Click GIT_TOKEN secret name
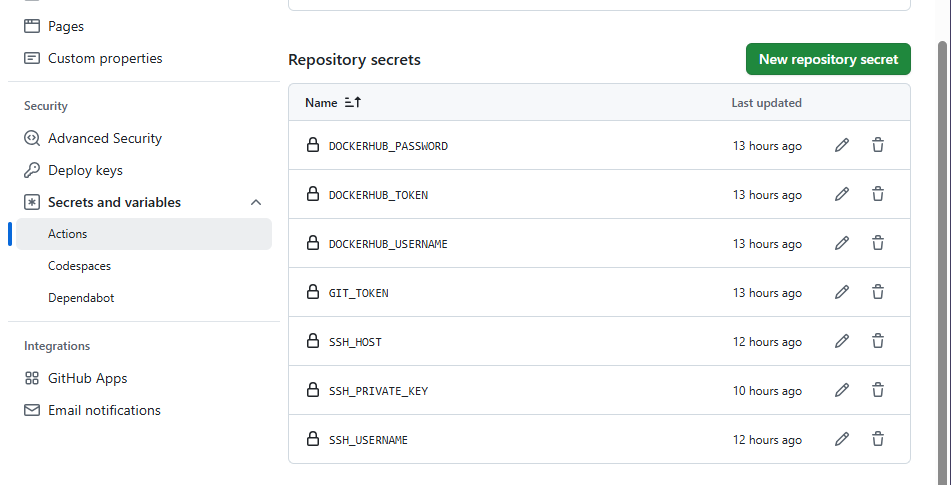The height and width of the screenshot is (485, 951). pos(358,293)
